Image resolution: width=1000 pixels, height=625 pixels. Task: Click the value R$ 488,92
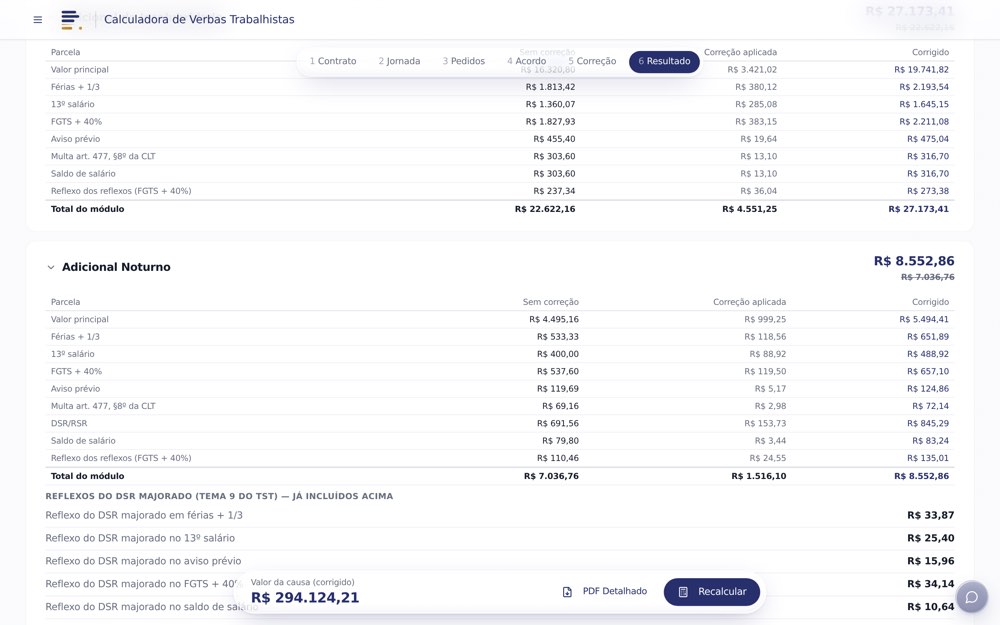point(928,353)
